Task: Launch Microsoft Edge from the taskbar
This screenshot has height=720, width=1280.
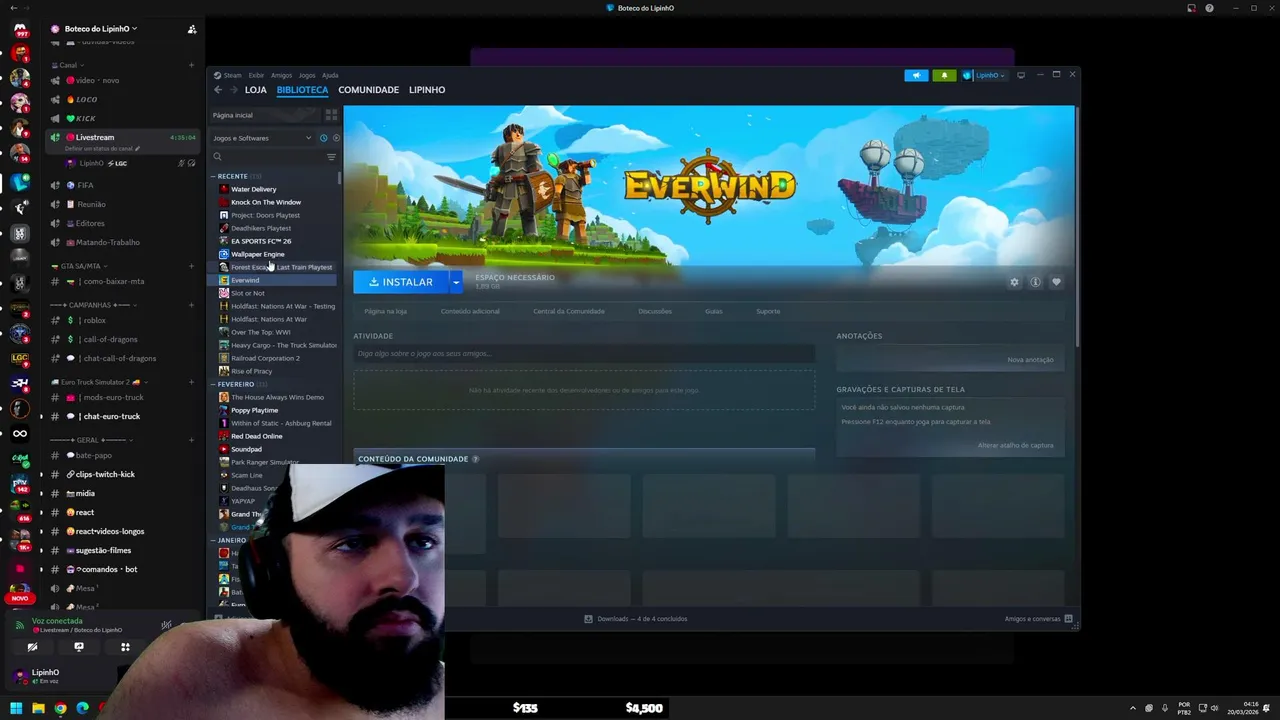Action: coord(82,708)
